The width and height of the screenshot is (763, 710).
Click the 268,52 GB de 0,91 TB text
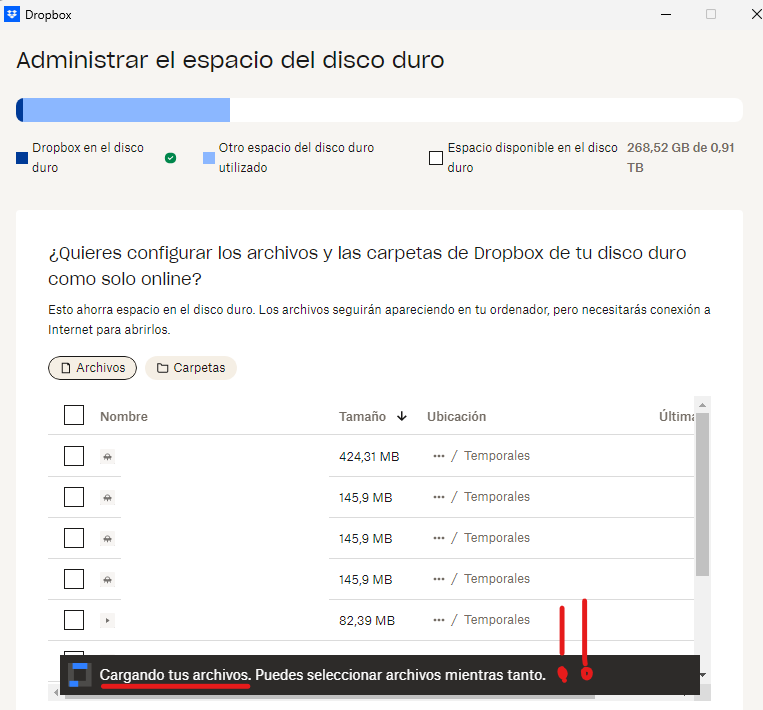(x=680, y=158)
